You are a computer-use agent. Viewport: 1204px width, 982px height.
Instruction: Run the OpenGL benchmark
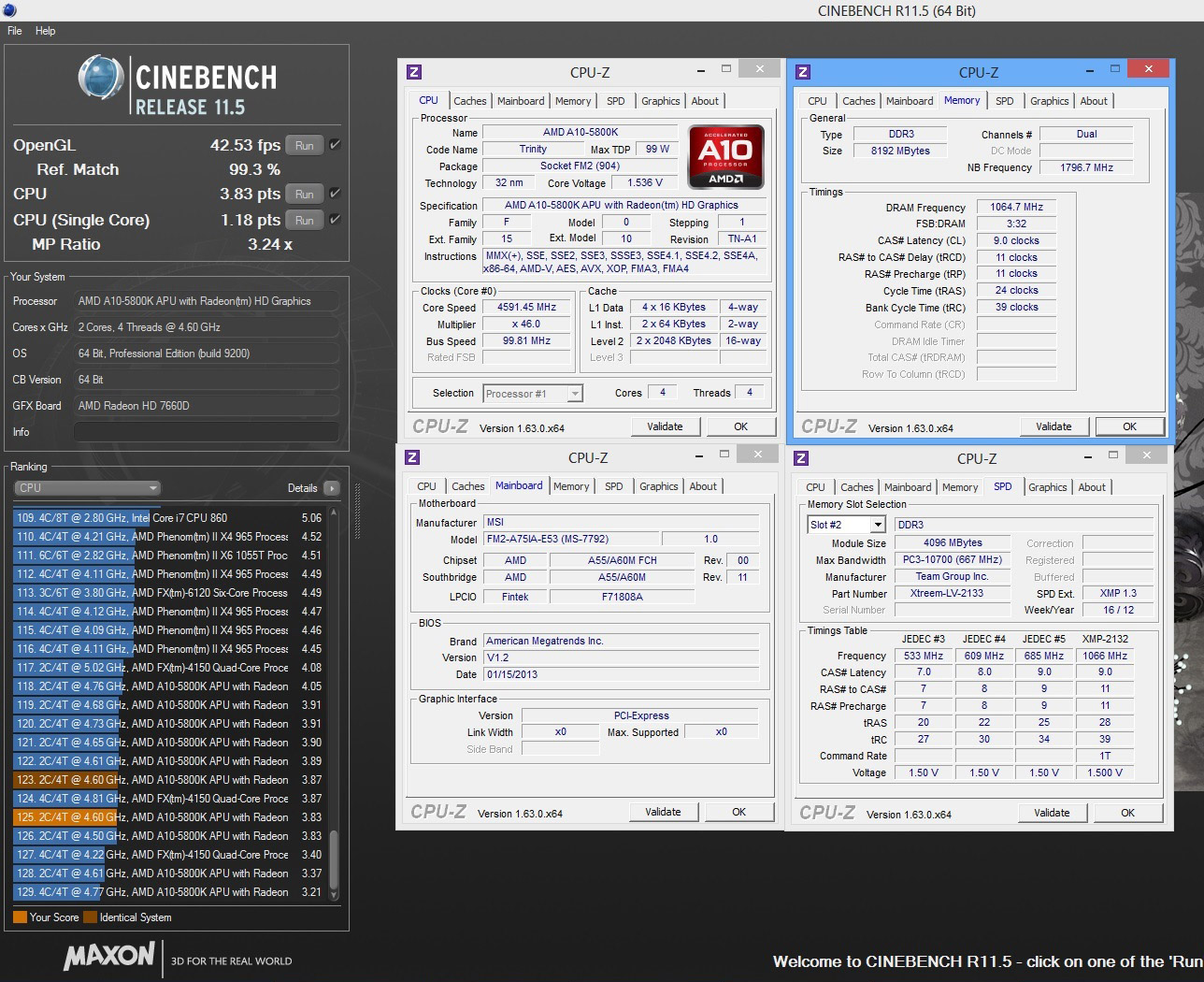pos(305,145)
